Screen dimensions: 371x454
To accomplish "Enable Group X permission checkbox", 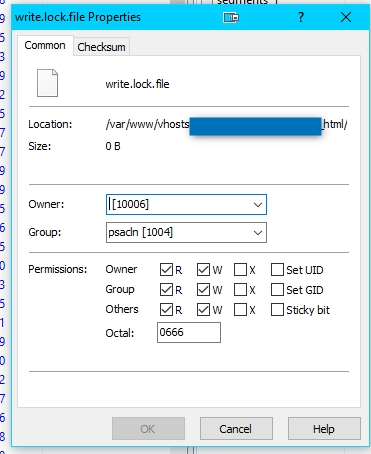I will tap(240, 290).
